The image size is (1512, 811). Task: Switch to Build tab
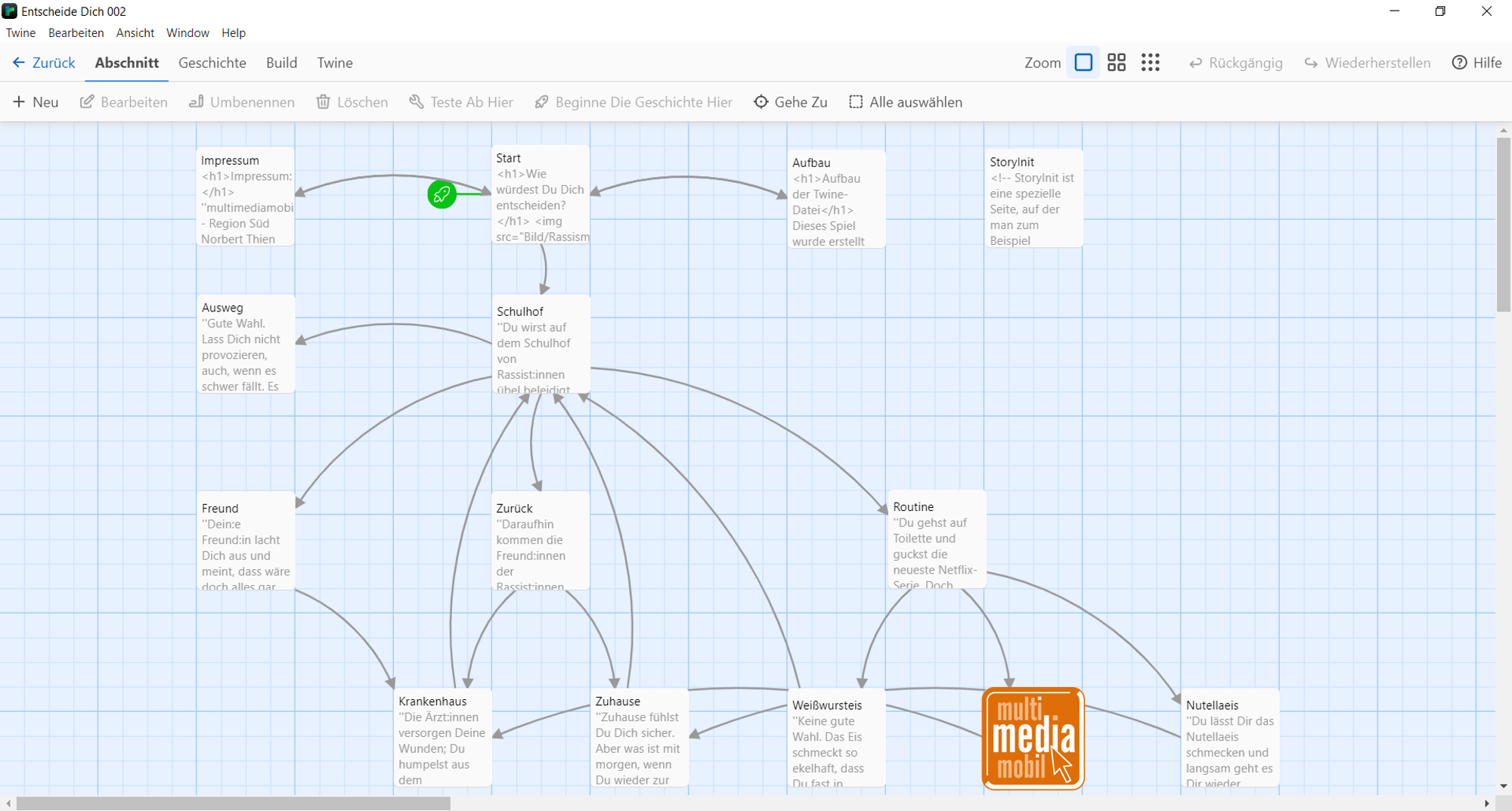[281, 63]
